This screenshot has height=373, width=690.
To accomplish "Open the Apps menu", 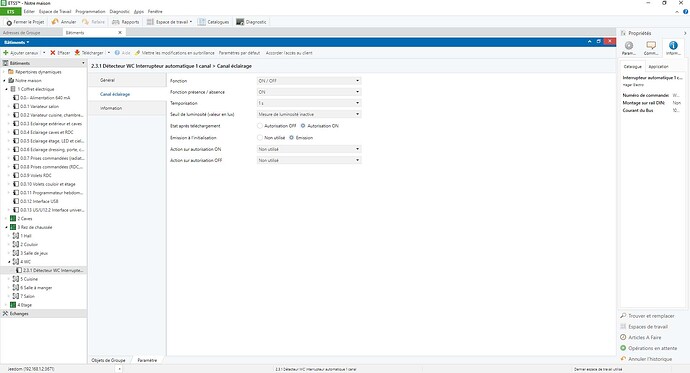I will pos(139,11).
